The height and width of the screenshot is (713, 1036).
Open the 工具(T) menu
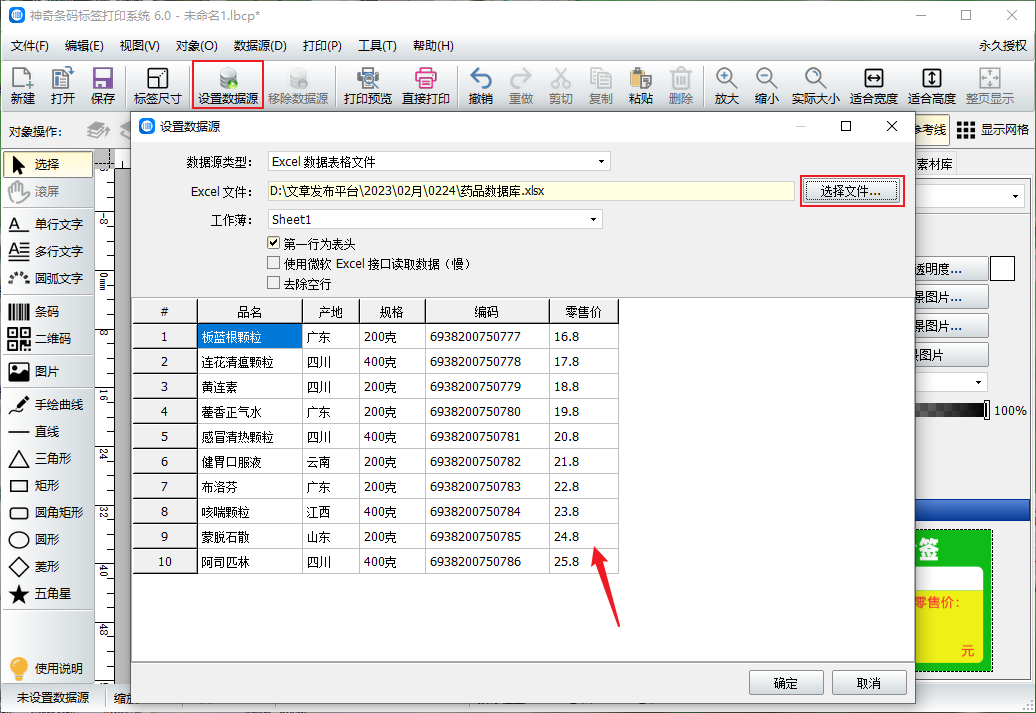(x=377, y=46)
